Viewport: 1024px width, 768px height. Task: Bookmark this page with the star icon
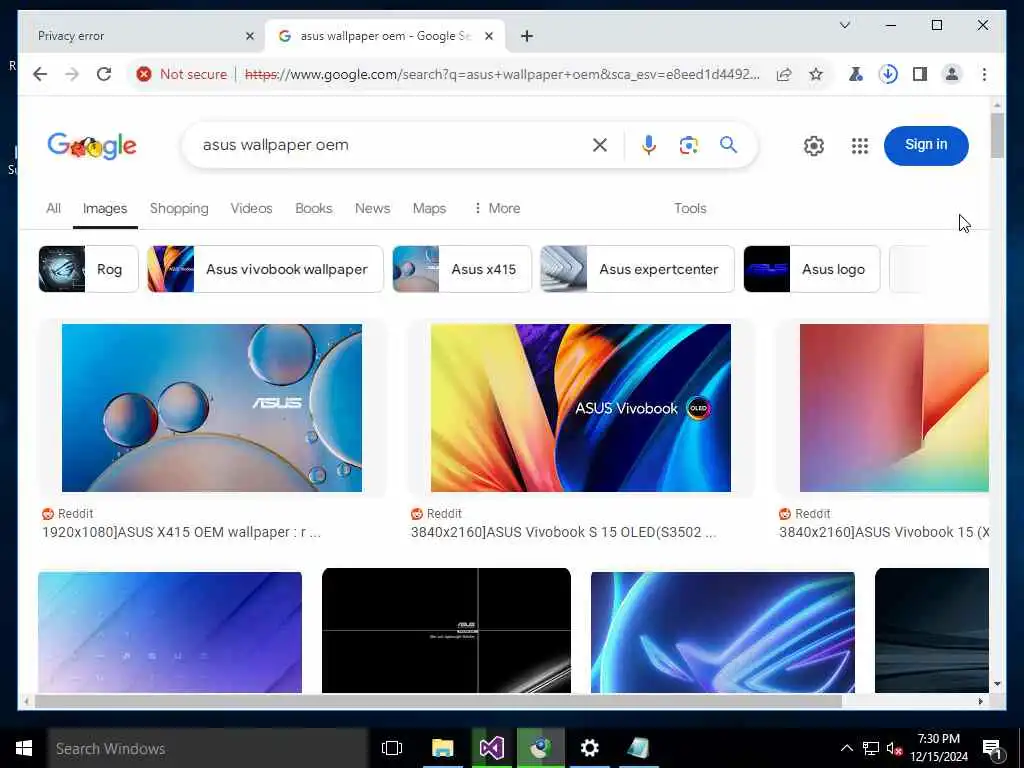(816, 74)
